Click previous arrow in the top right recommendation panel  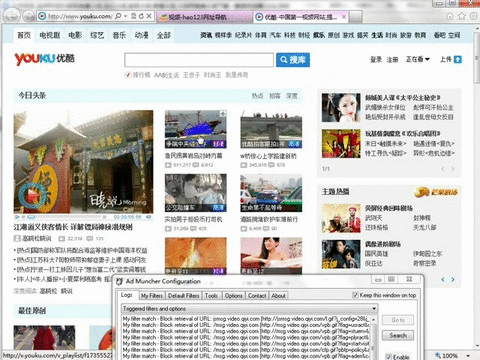point(443,169)
